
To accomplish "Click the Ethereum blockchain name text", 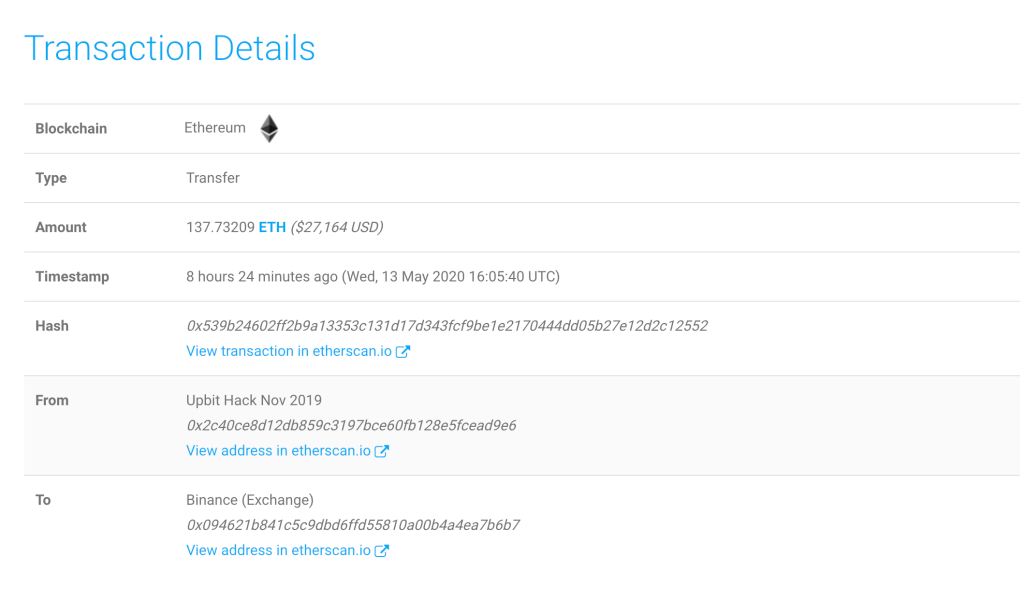I will [x=215, y=128].
